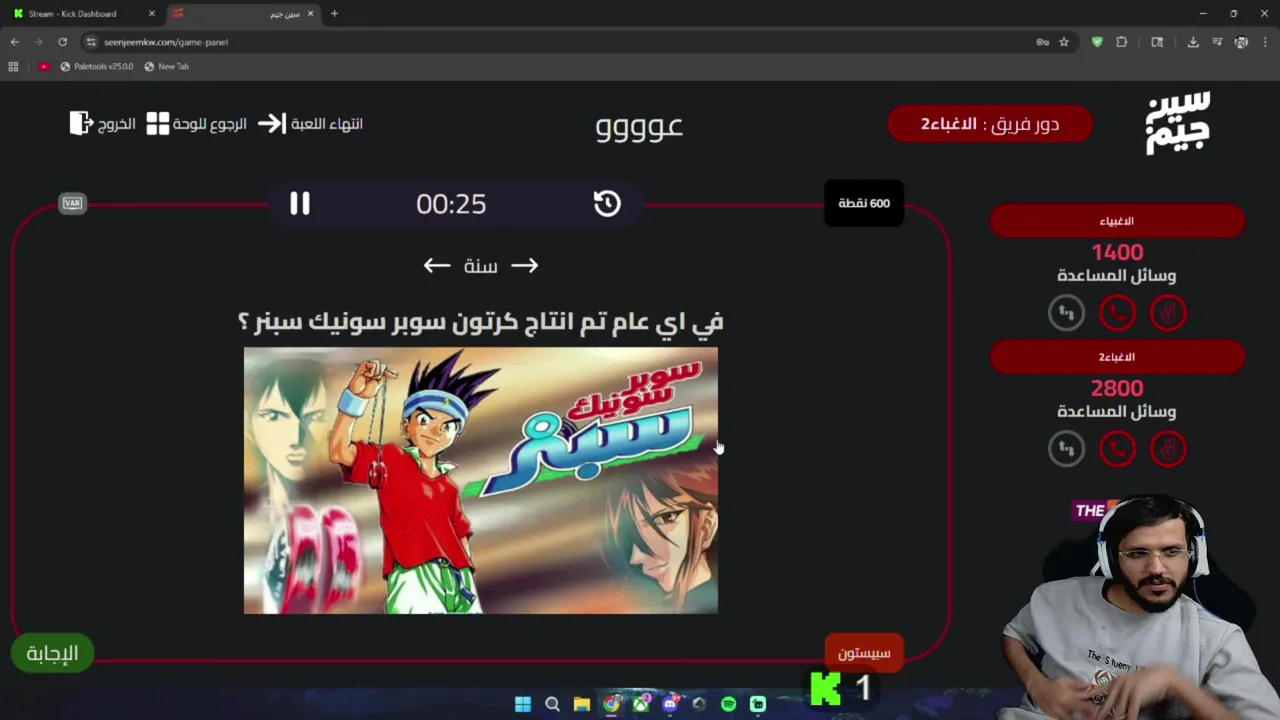The height and width of the screenshot is (720, 1280).
Task: Open the Super Sonic Spinner cartoon image
Action: [481, 480]
